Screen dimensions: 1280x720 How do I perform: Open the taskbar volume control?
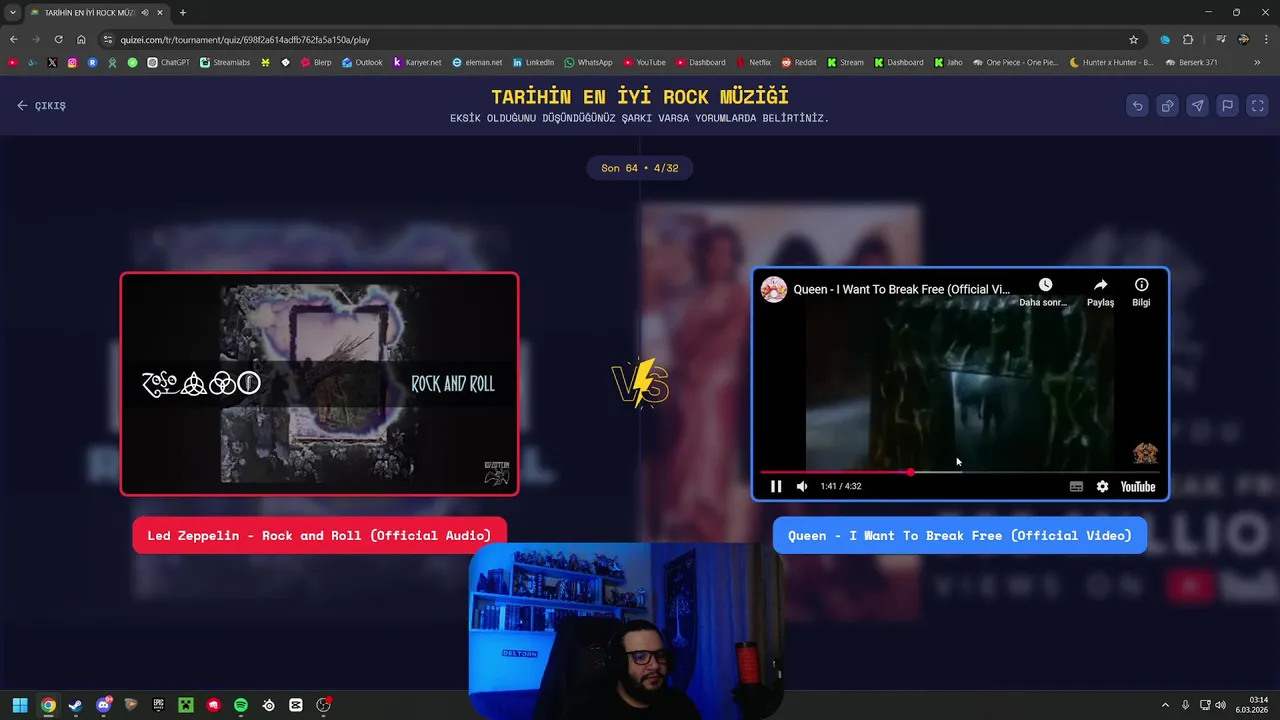1220,705
